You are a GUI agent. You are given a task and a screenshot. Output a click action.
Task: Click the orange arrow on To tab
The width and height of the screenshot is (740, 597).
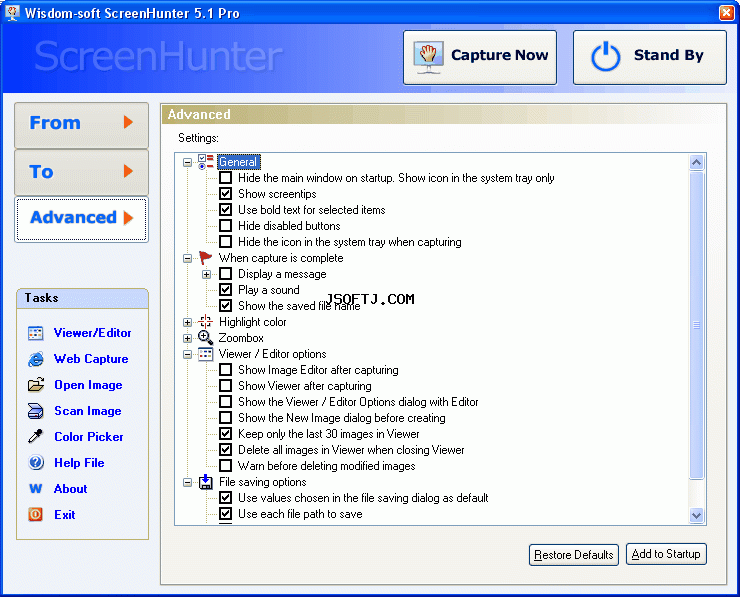(128, 171)
